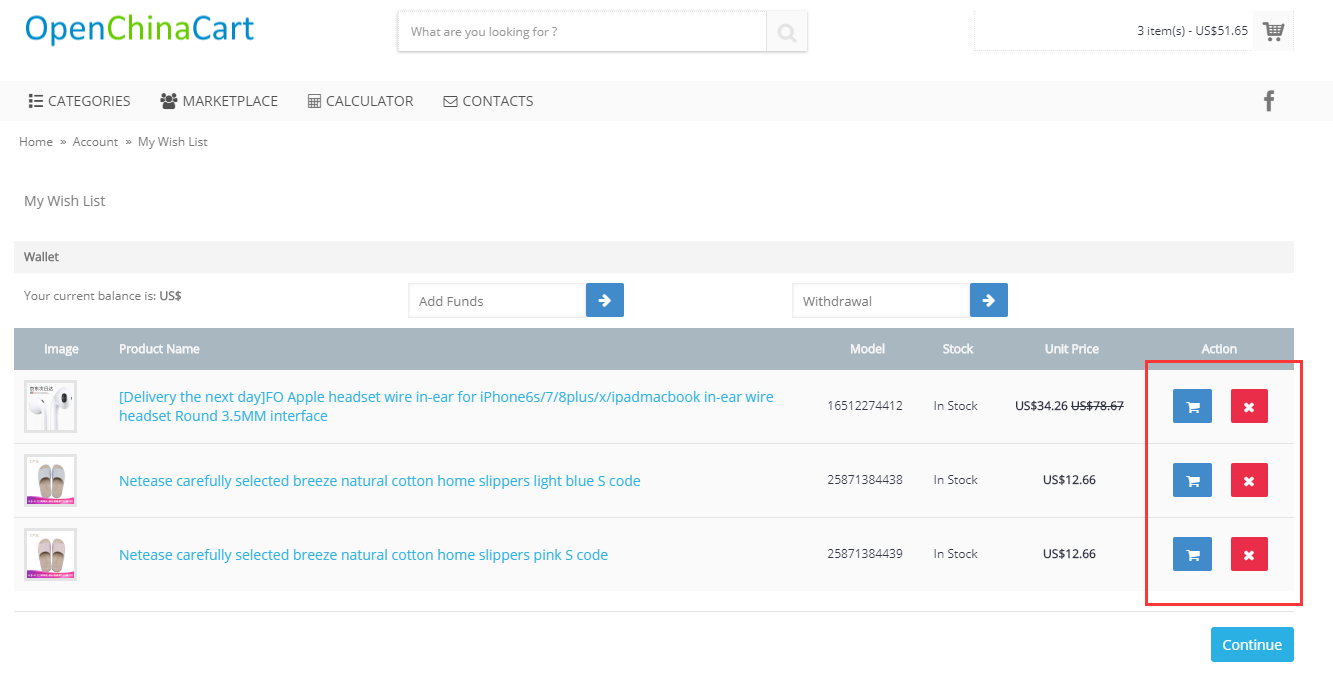The width and height of the screenshot is (1333, 684).
Task: Focus the product search field
Action: 582,32
